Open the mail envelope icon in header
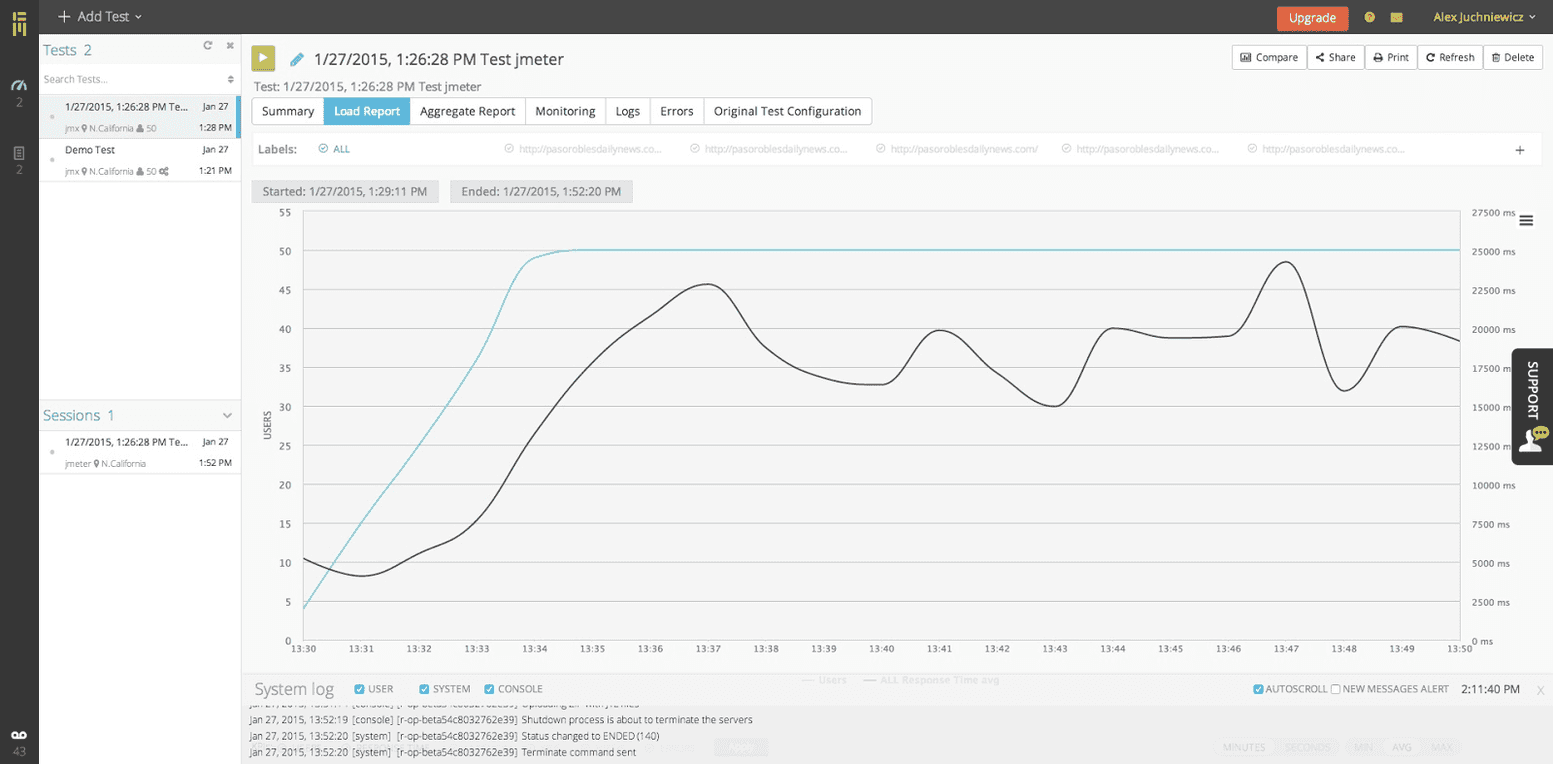1553x764 pixels. pyautogui.click(x=1396, y=17)
